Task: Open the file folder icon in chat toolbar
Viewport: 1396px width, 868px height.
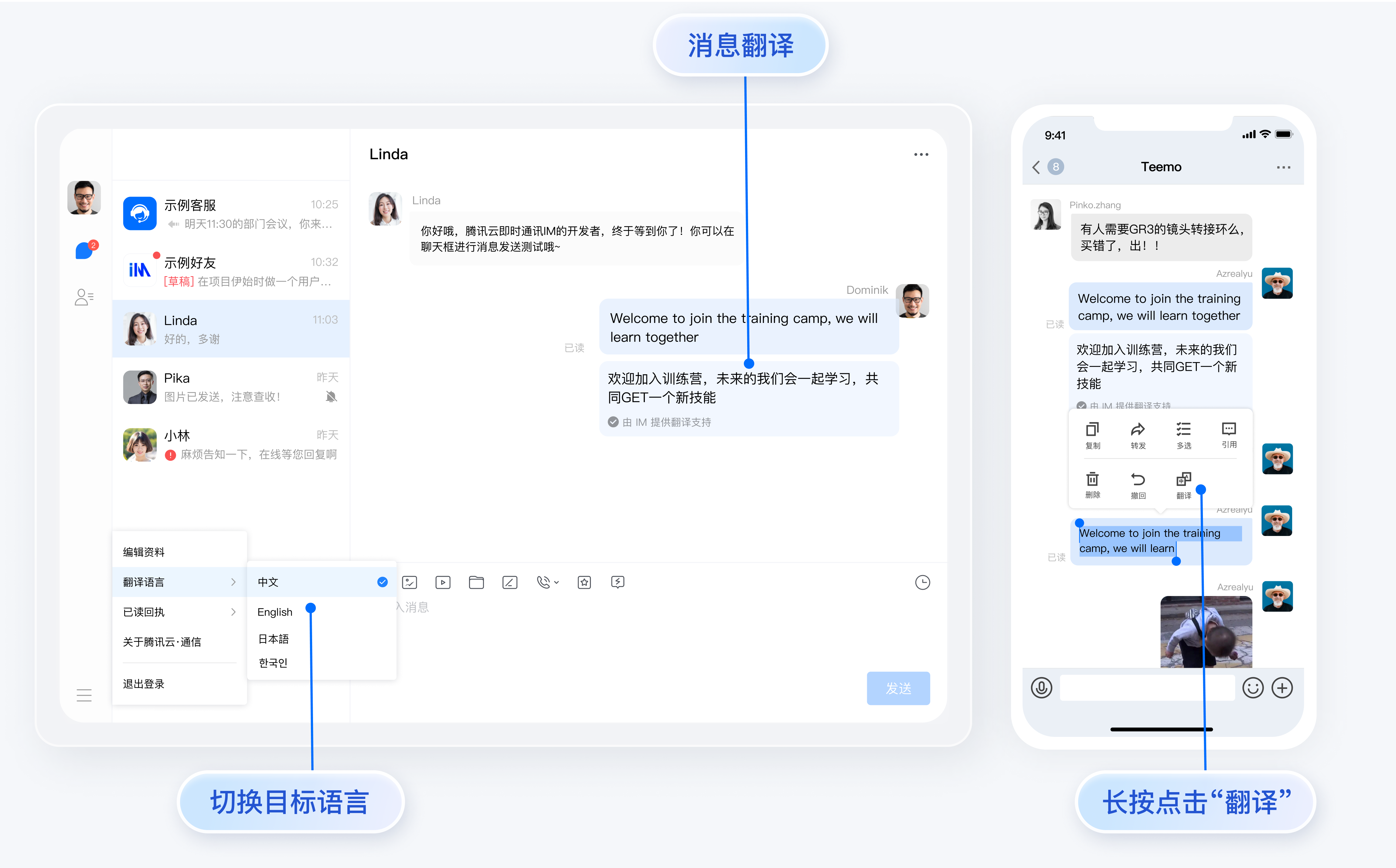Action: point(476,582)
